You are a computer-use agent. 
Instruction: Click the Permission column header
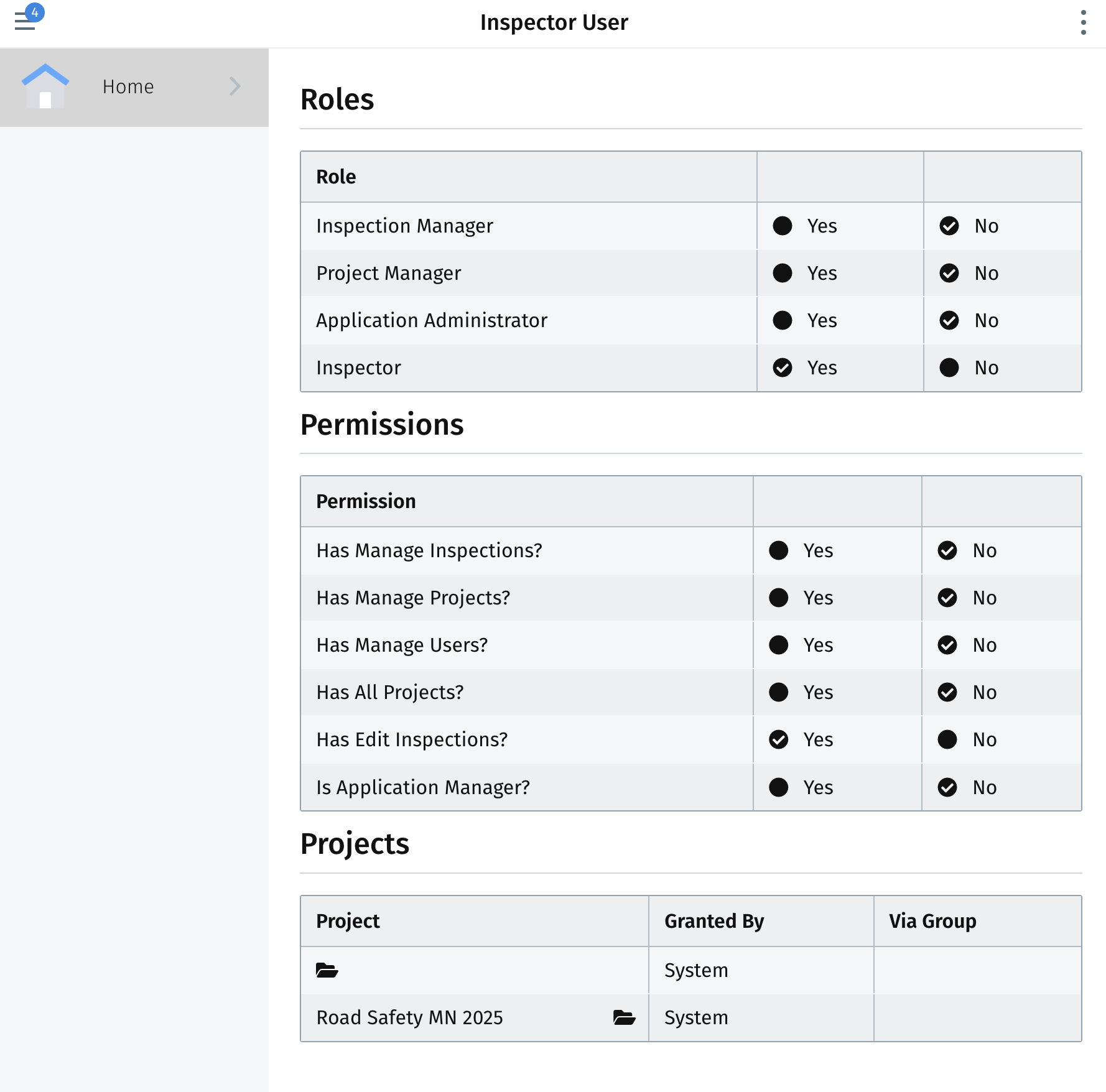click(366, 501)
